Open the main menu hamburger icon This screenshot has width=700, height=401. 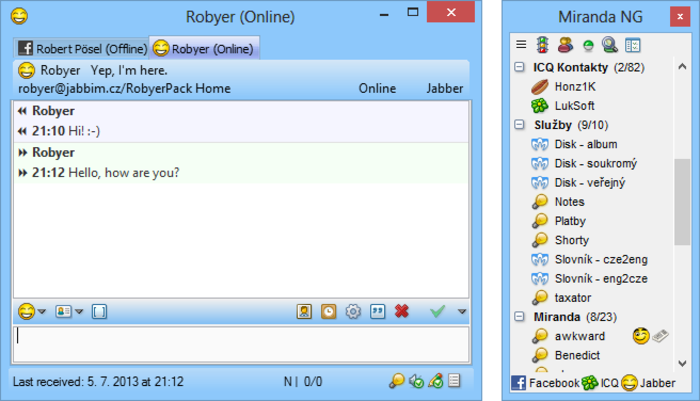(520, 45)
